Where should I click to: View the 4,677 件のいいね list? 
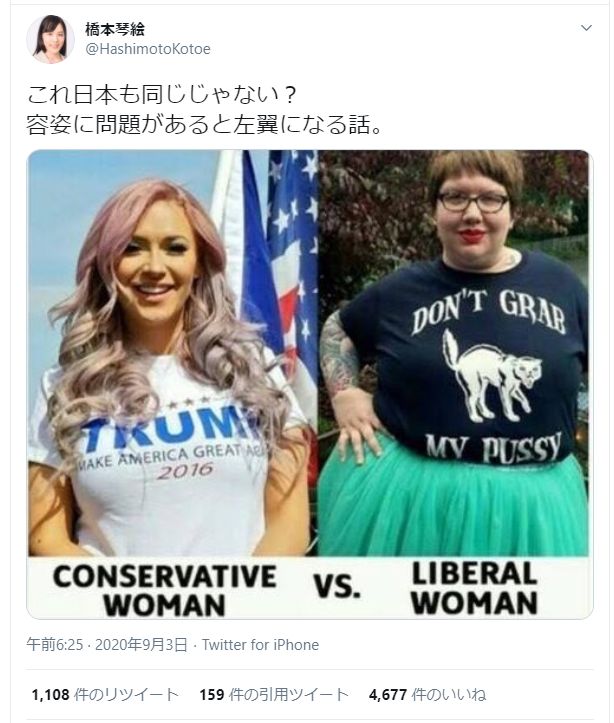[427, 694]
